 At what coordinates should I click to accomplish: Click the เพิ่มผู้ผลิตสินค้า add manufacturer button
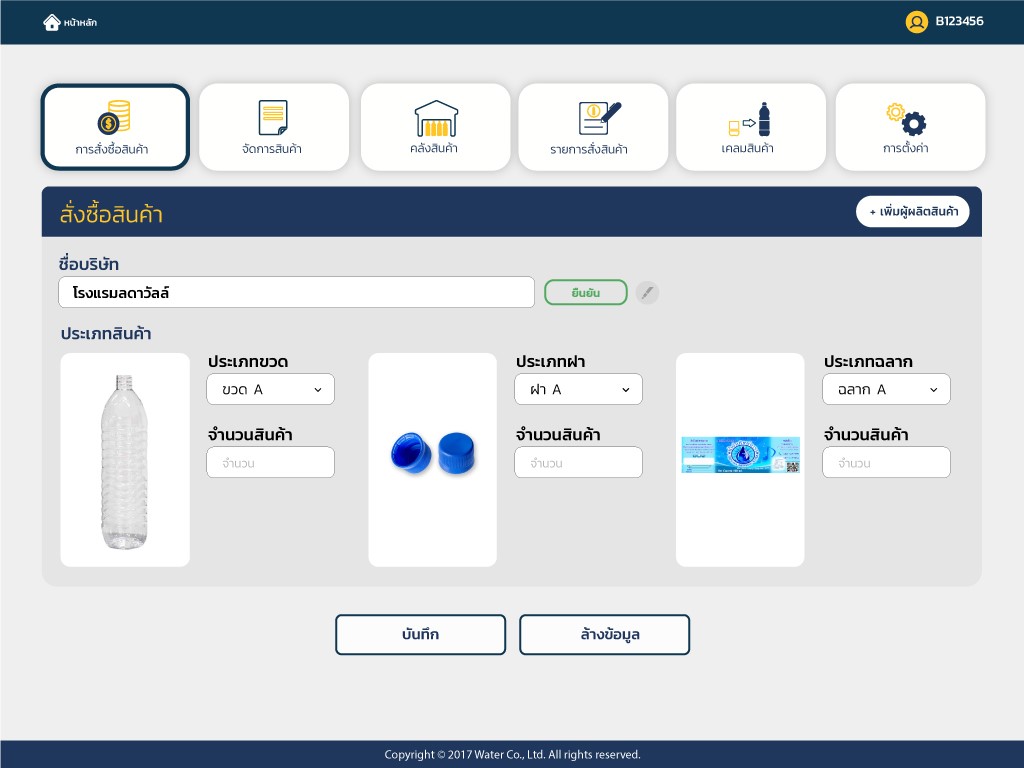tap(912, 212)
